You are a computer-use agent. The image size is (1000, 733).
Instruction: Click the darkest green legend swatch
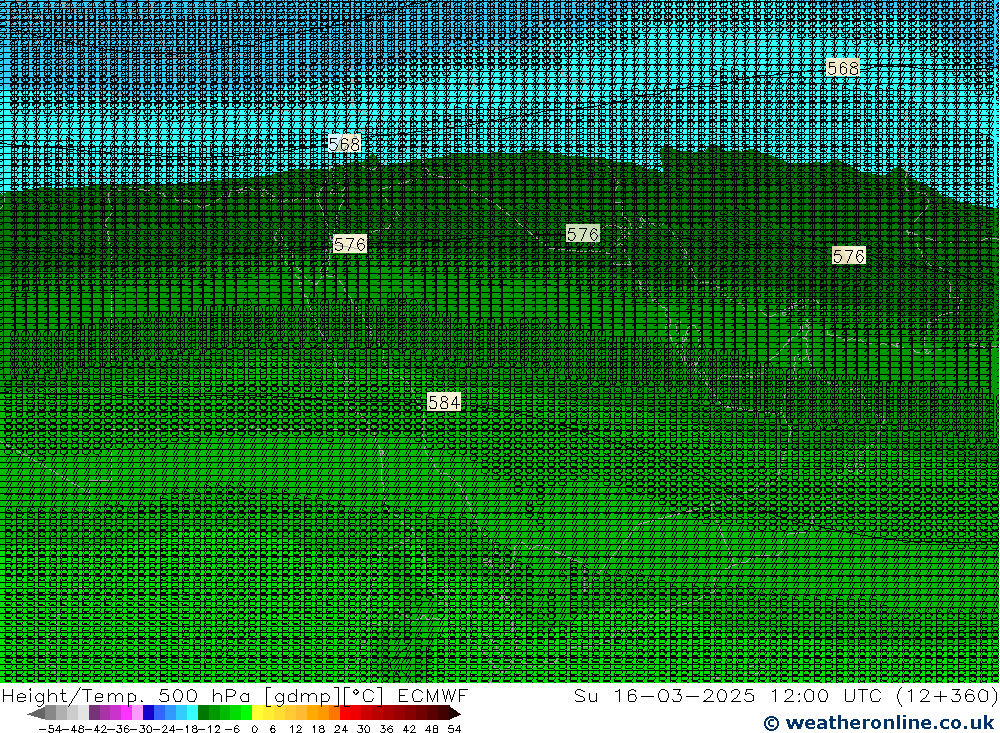coord(203,713)
